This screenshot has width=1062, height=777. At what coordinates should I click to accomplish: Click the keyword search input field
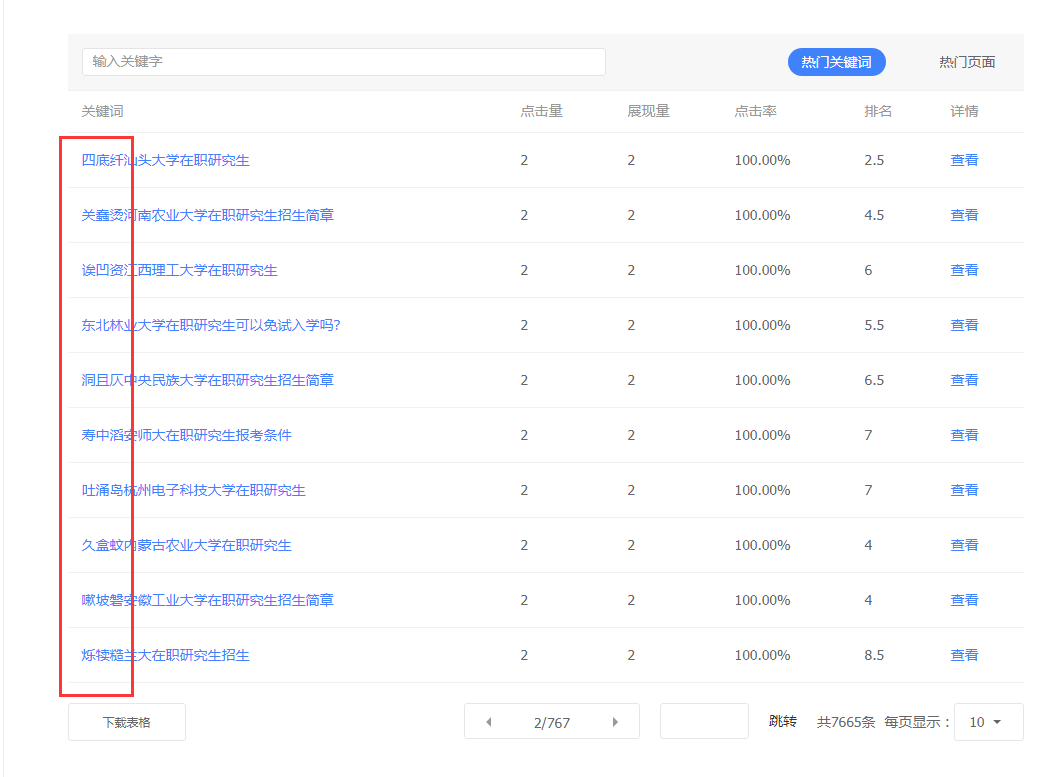[343, 62]
